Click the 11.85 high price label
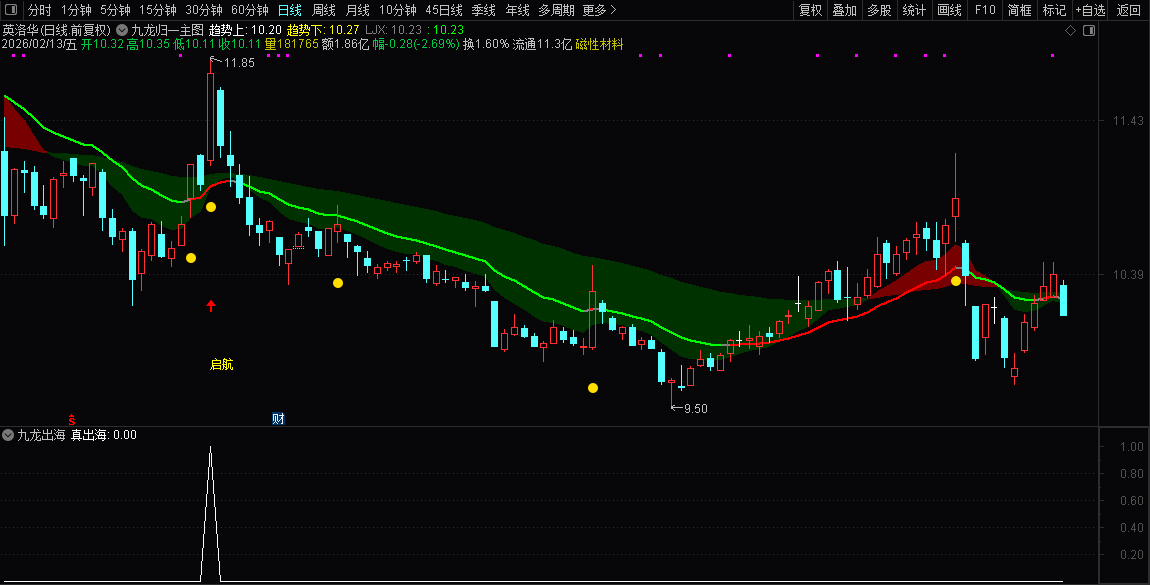Viewport: 1150px width, 585px height. click(239, 63)
